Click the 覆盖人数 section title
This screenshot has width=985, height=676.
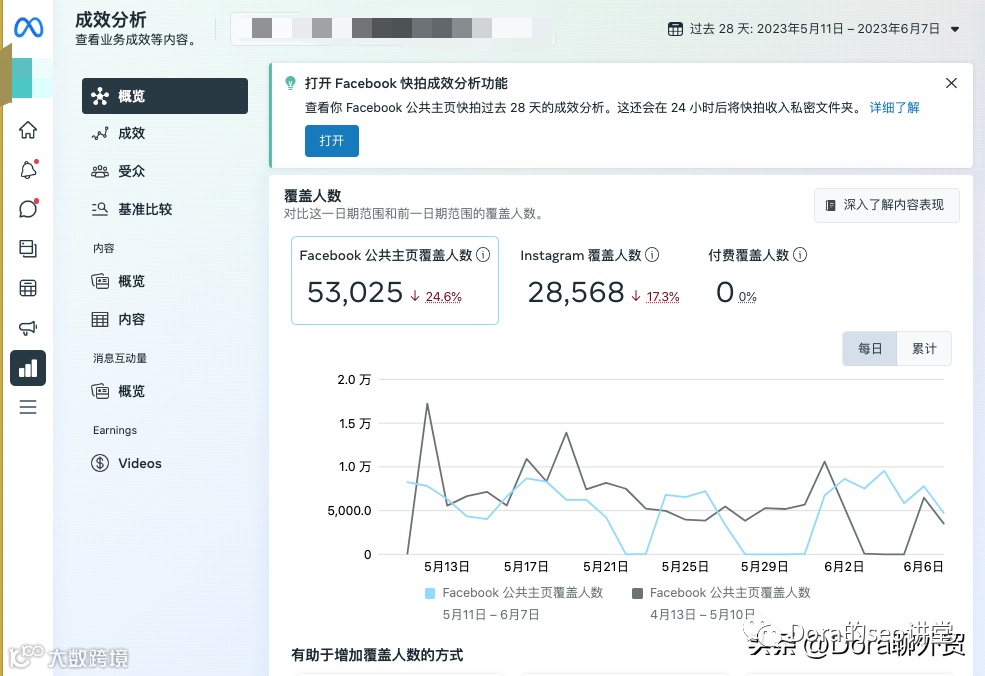[x=312, y=195]
